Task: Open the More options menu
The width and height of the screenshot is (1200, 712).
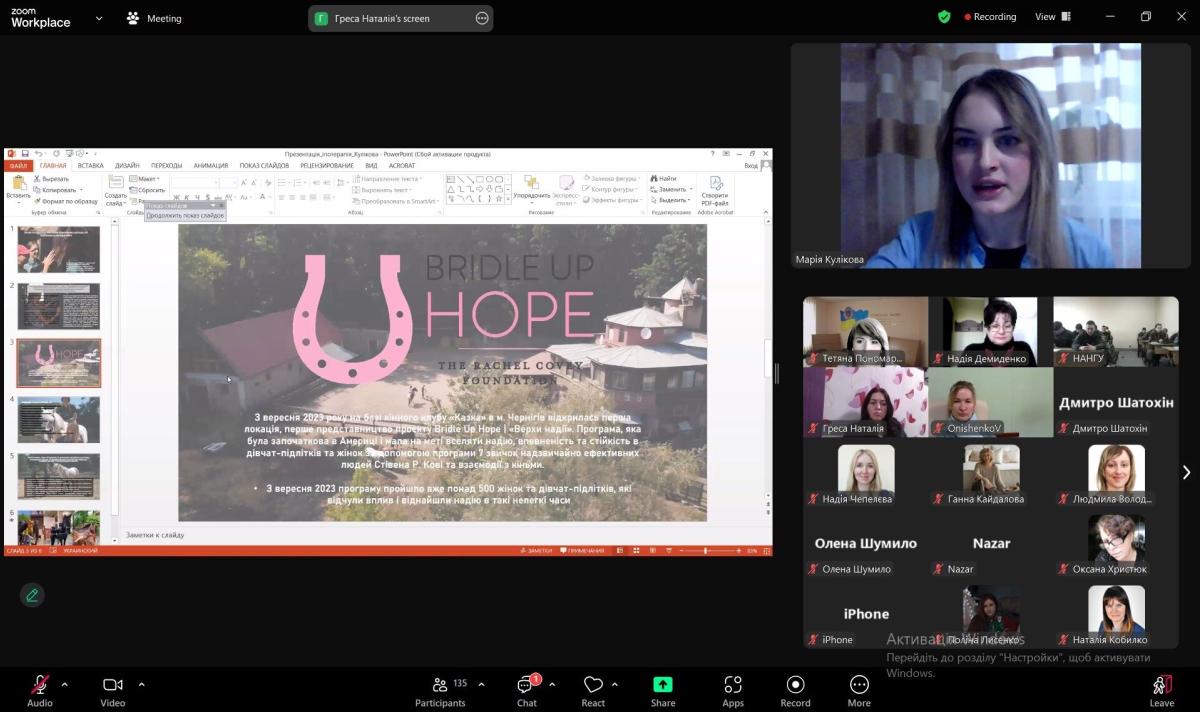Action: pyautogui.click(x=859, y=690)
